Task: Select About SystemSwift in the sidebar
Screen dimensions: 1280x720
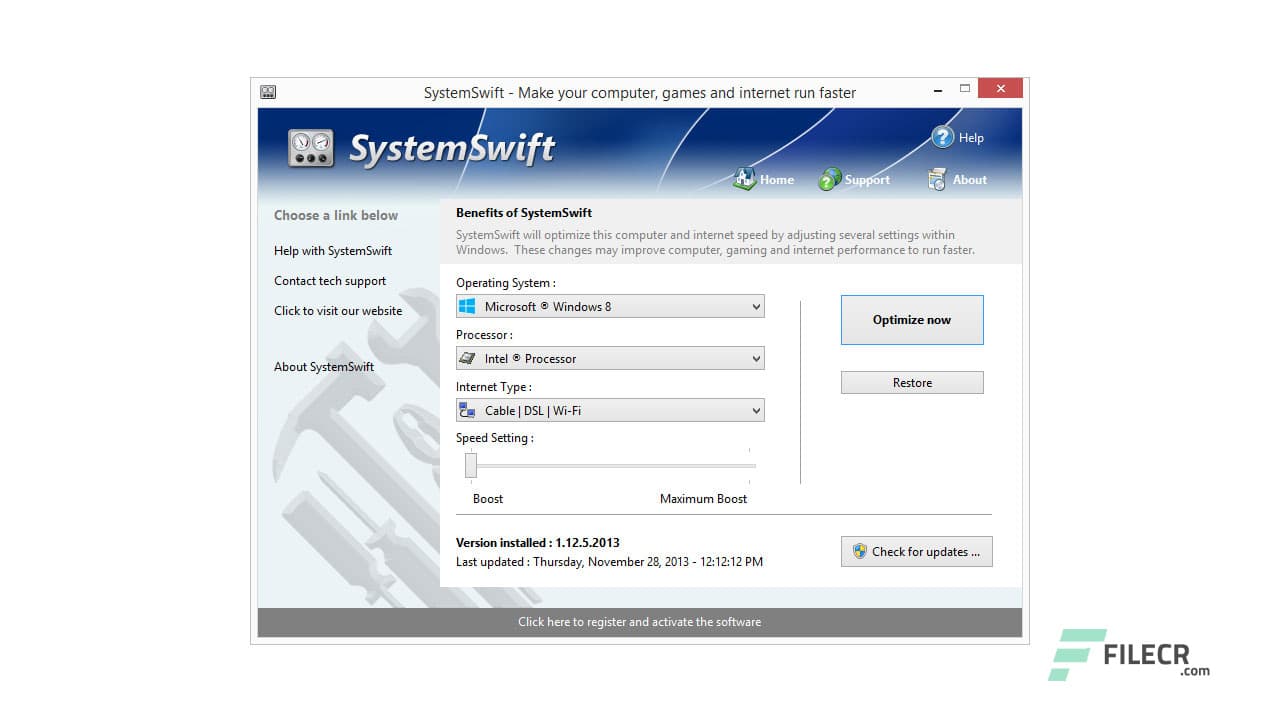Action: [x=323, y=366]
